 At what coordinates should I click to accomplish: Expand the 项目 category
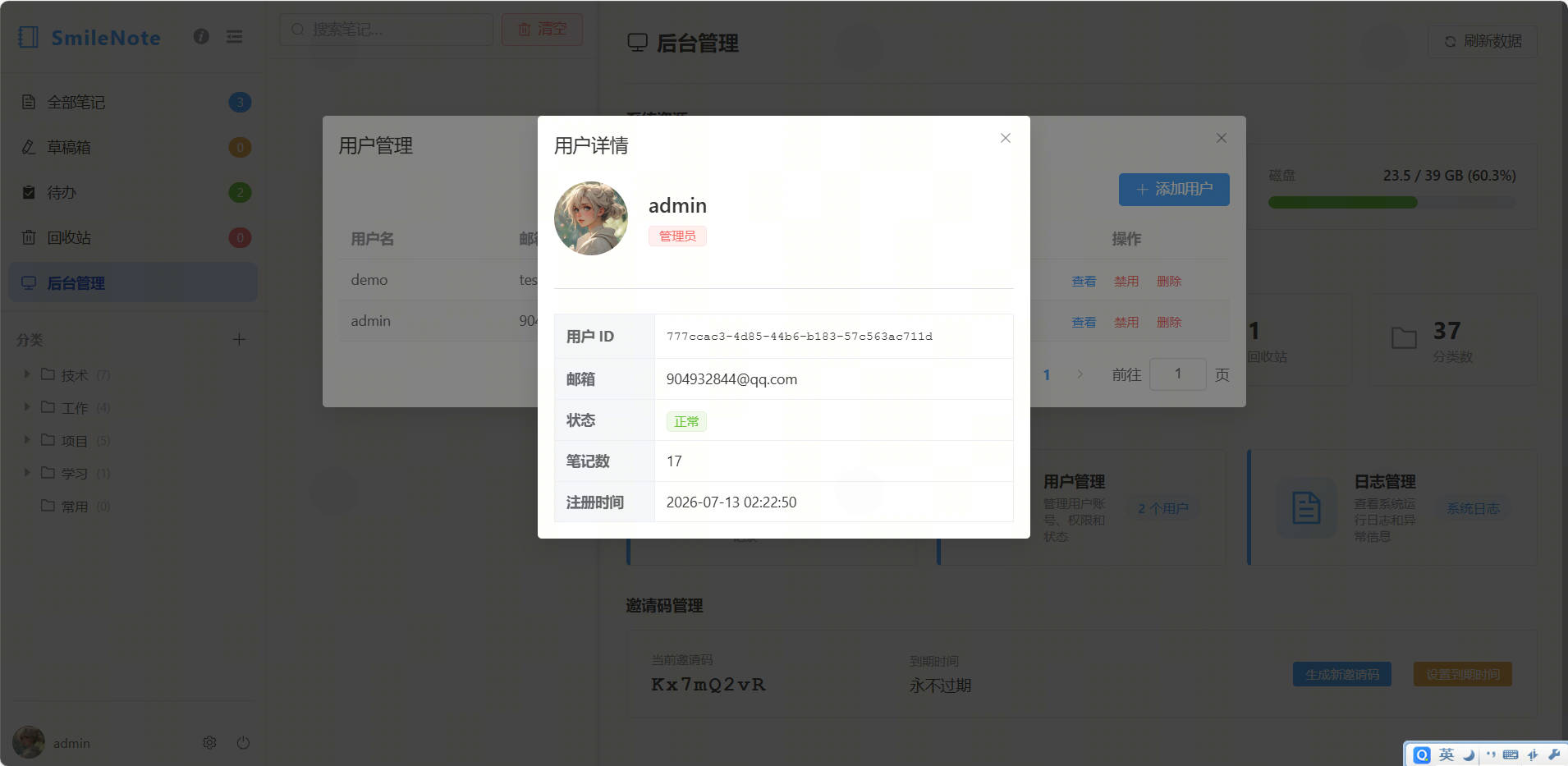tap(27, 440)
